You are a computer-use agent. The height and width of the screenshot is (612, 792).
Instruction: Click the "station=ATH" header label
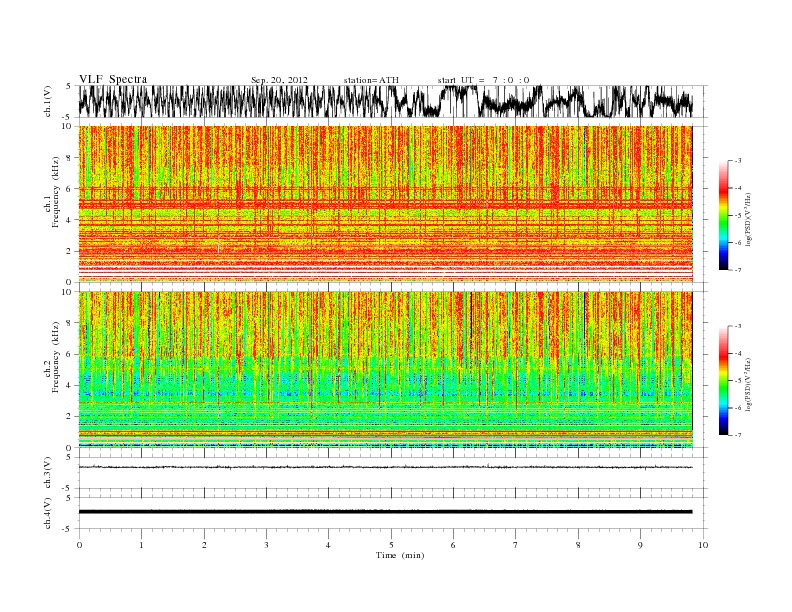click(x=371, y=80)
